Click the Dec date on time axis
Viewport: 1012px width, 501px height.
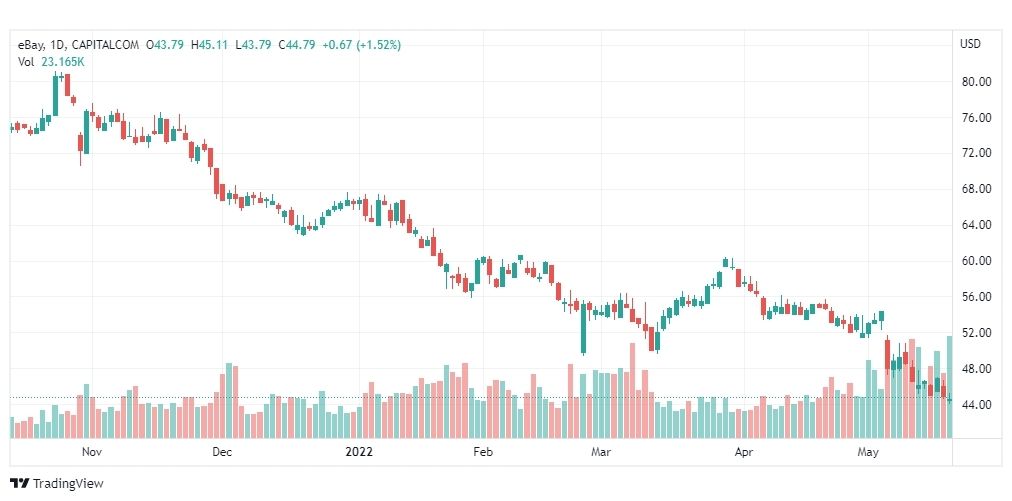[x=222, y=452]
